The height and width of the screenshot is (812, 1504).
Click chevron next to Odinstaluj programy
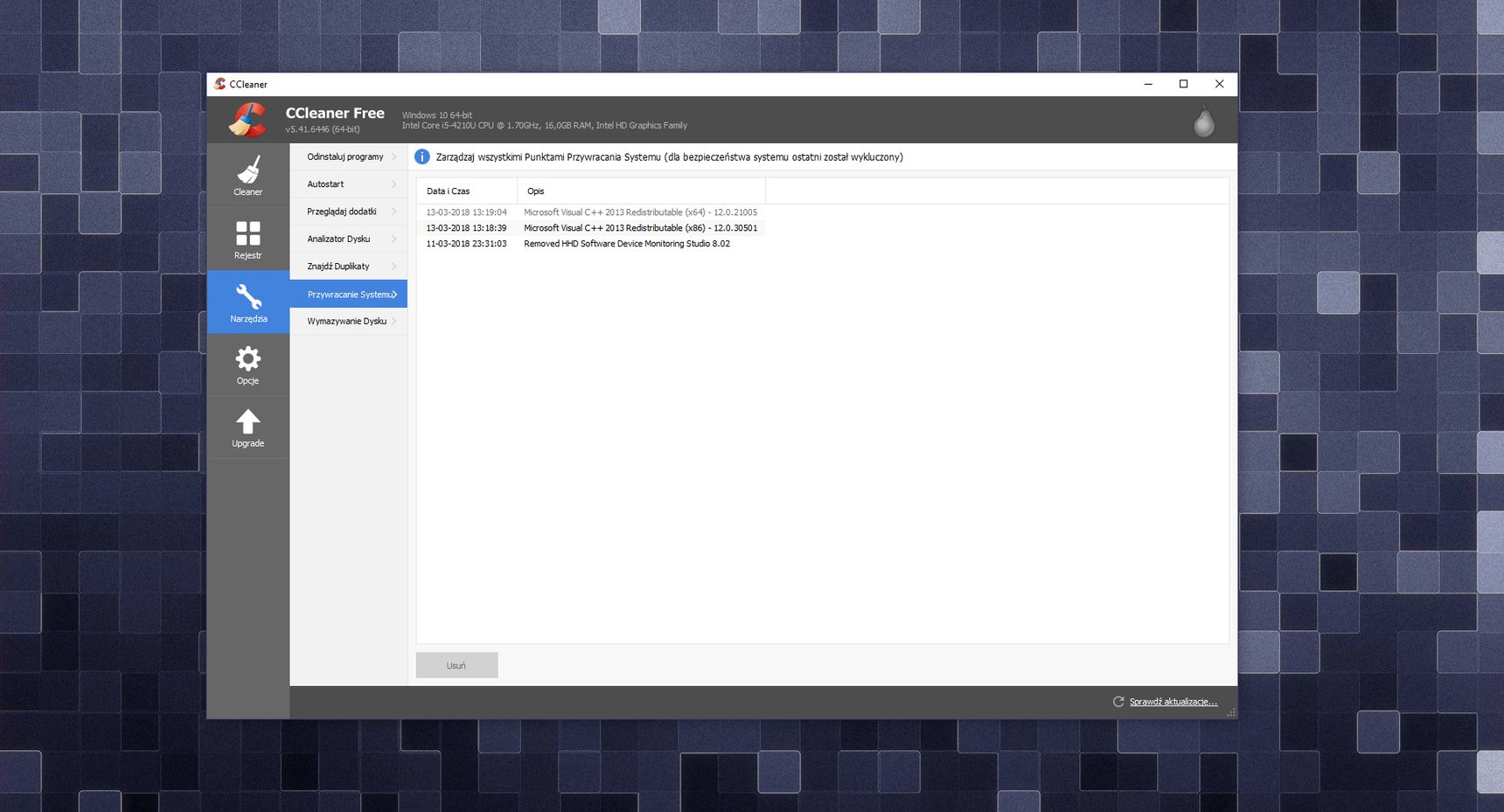393,156
